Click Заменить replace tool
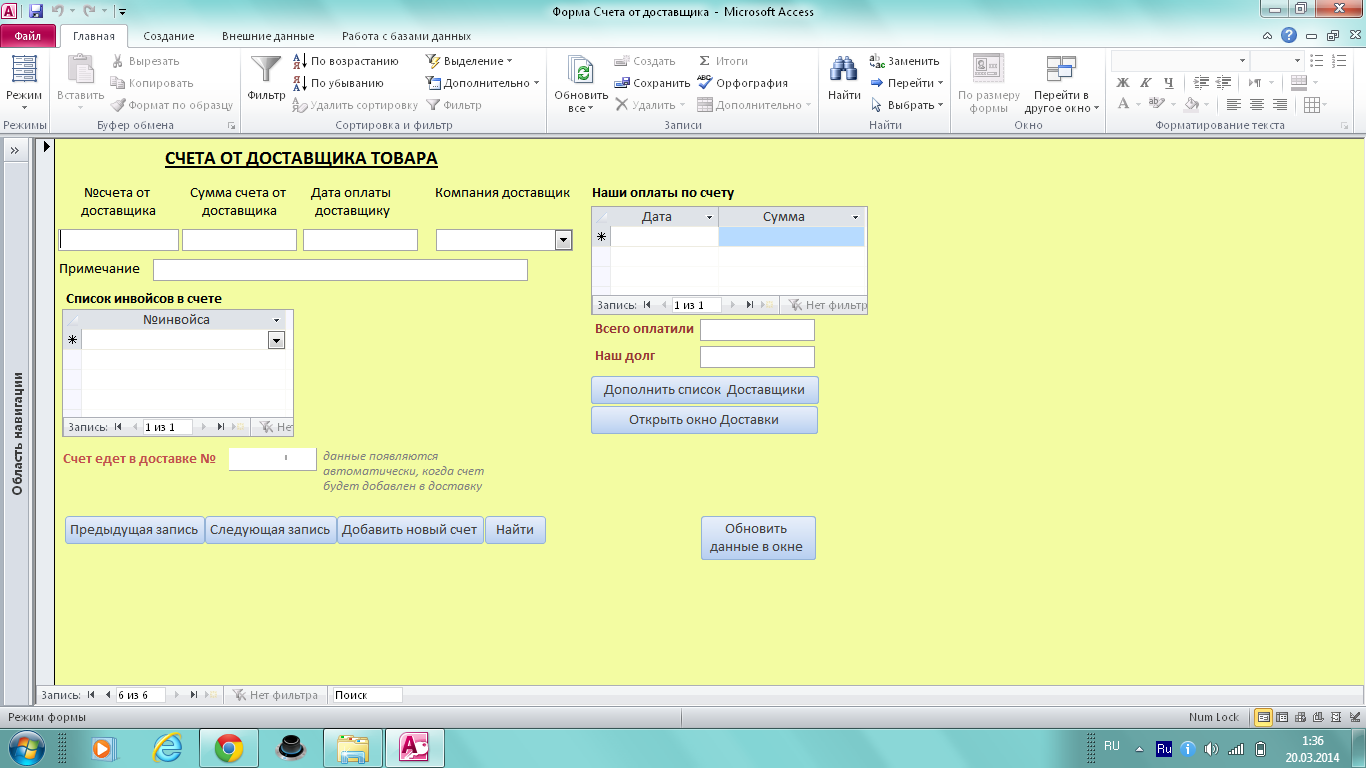 [x=905, y=61]
